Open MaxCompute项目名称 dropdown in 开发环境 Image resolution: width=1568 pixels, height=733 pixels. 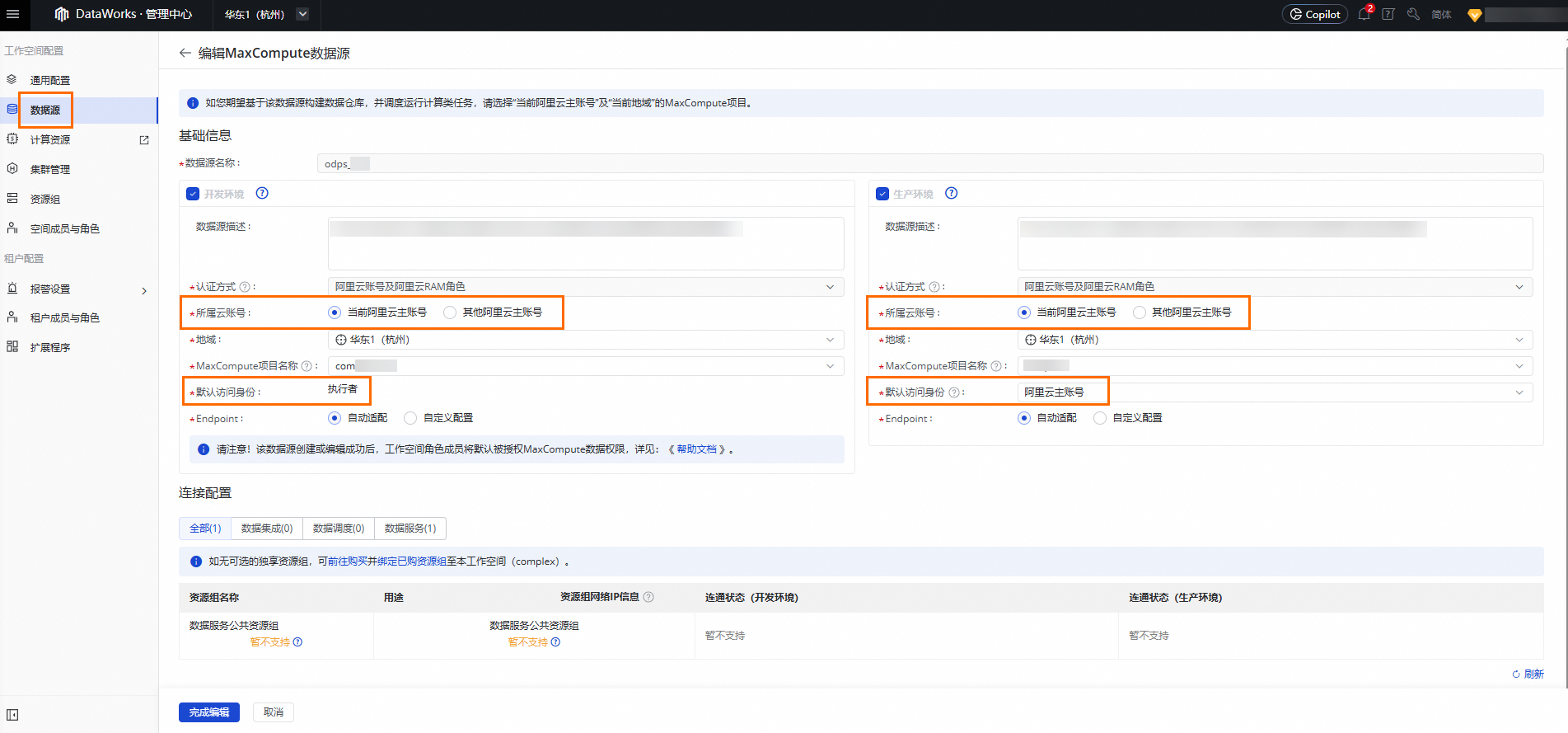586,366
